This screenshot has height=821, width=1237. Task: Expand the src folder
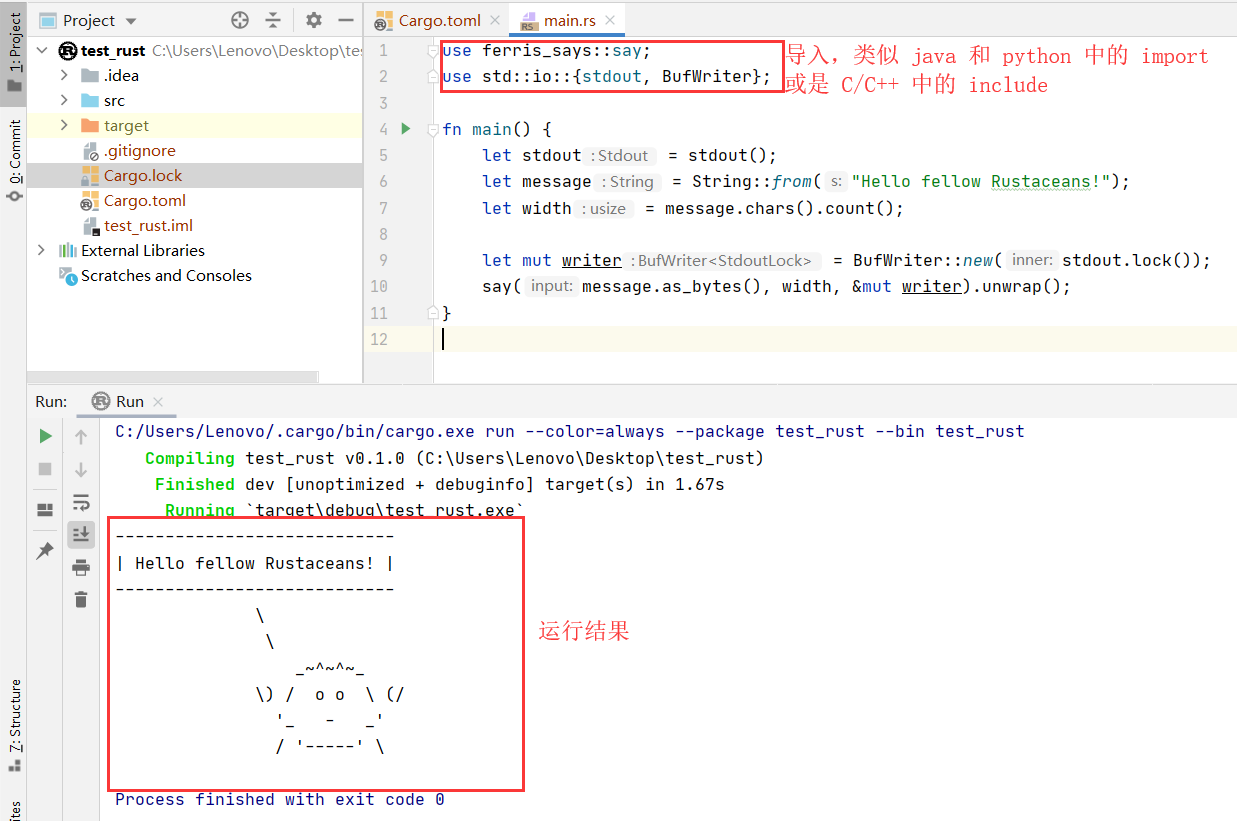[x=64, y=100]
